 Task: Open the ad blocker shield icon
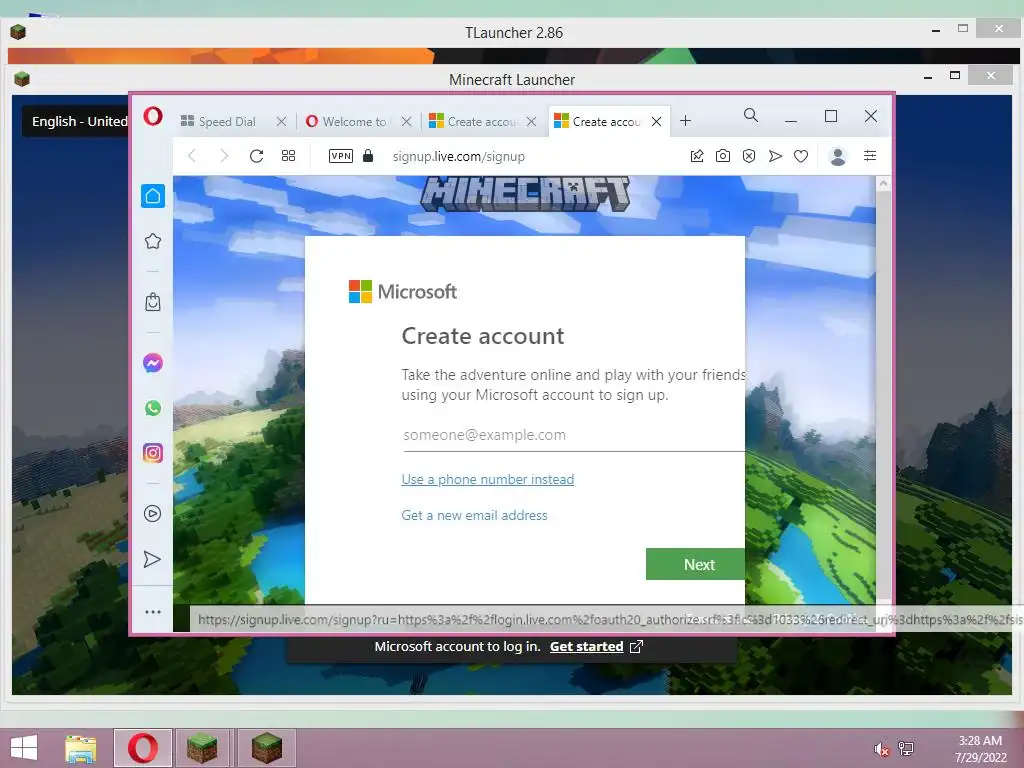point(749,156)
